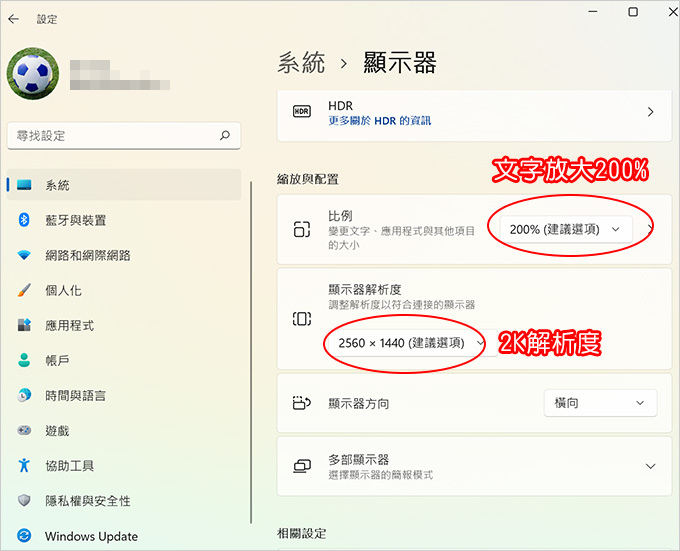Open the 200% scale dropdown

566,229
